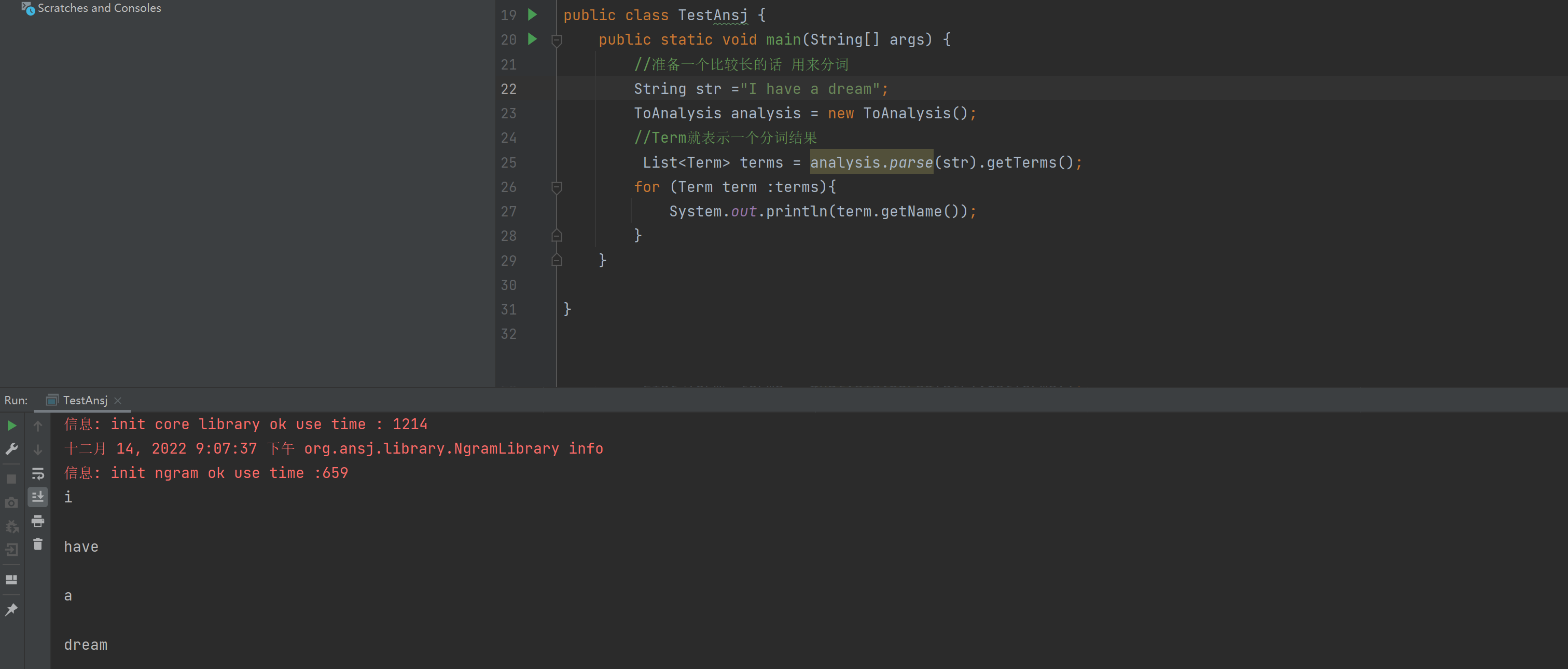Close the TestAnsj run tab

click(x=118, y=400)
